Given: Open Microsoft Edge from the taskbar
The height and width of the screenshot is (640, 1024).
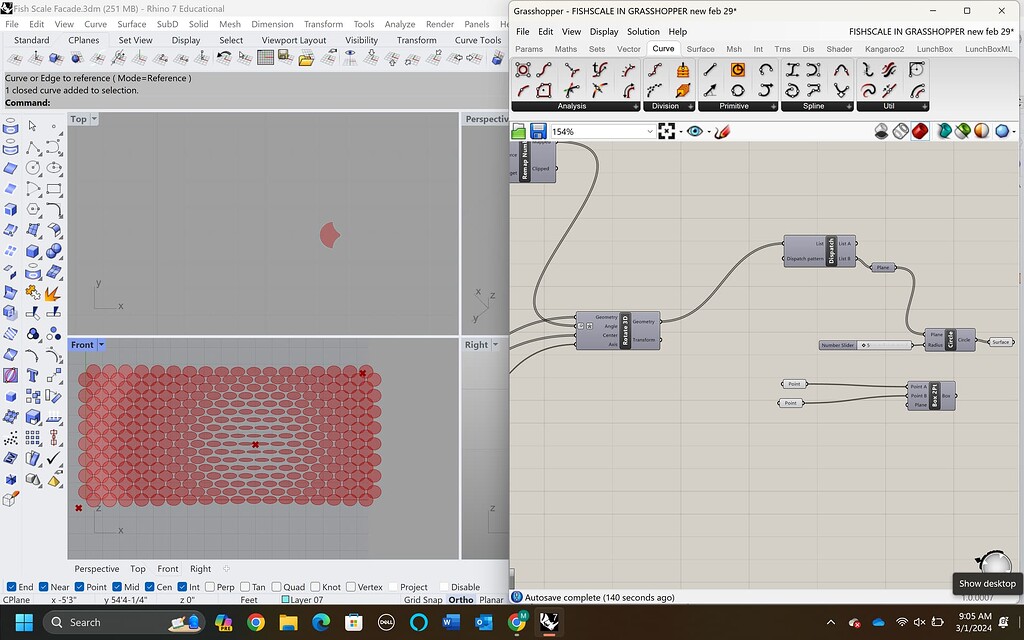Looking at the screenshot, I should (x=321, y=622).
